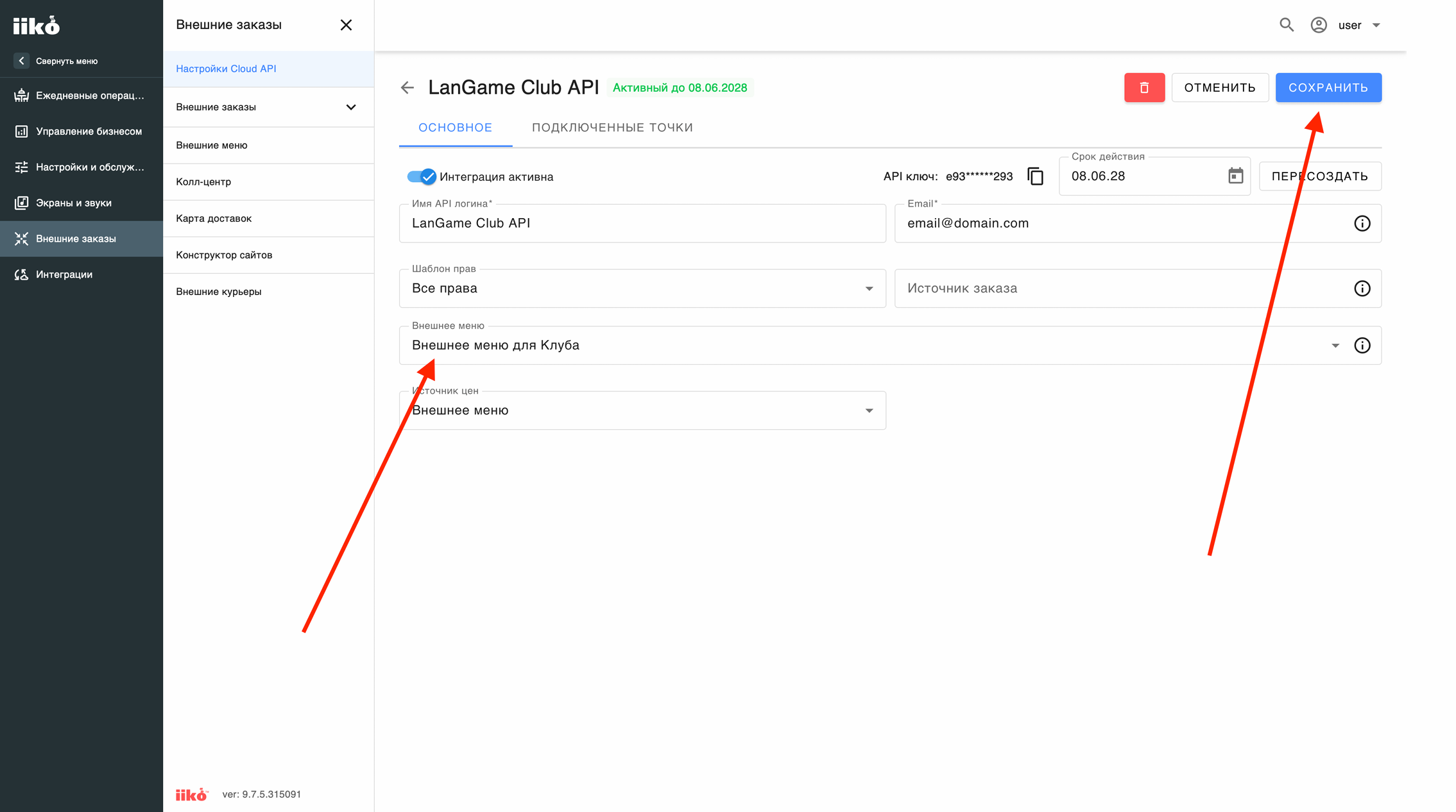Show the Email field info tooltip
This screenshot has width=1456, height=812.
point(1362,223)
